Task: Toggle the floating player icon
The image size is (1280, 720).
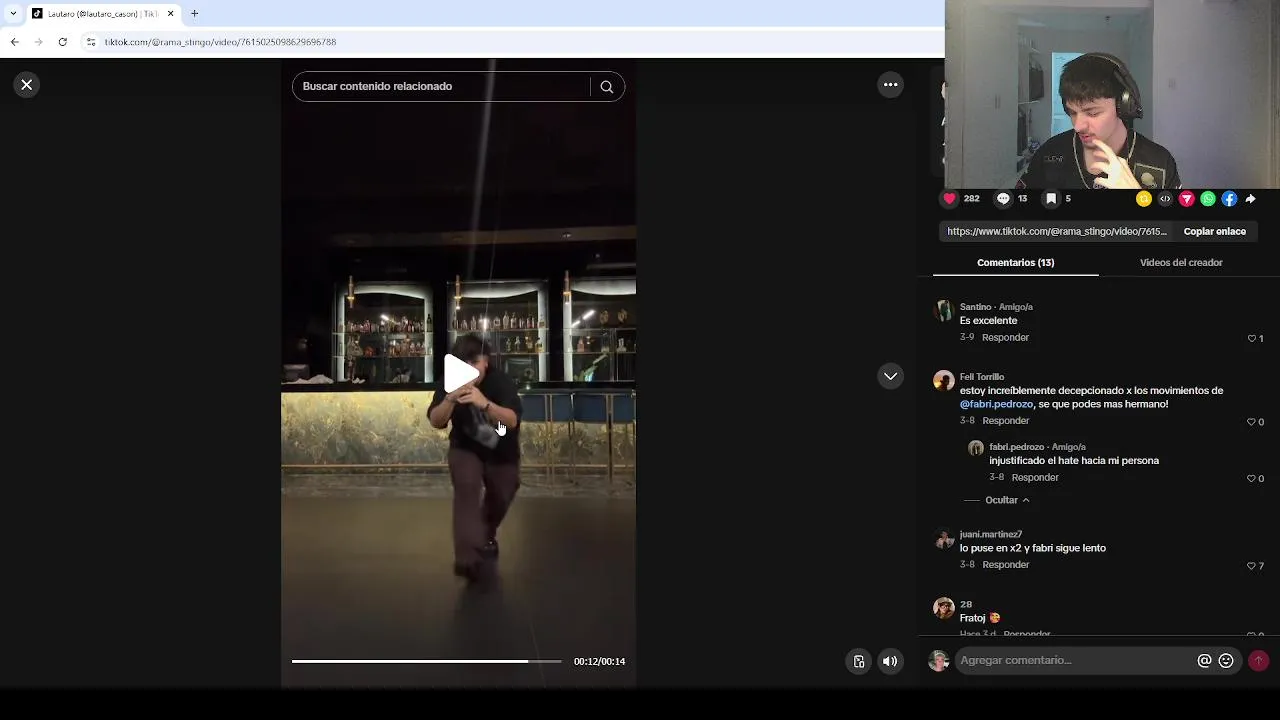Action: [x=859, y=661]
